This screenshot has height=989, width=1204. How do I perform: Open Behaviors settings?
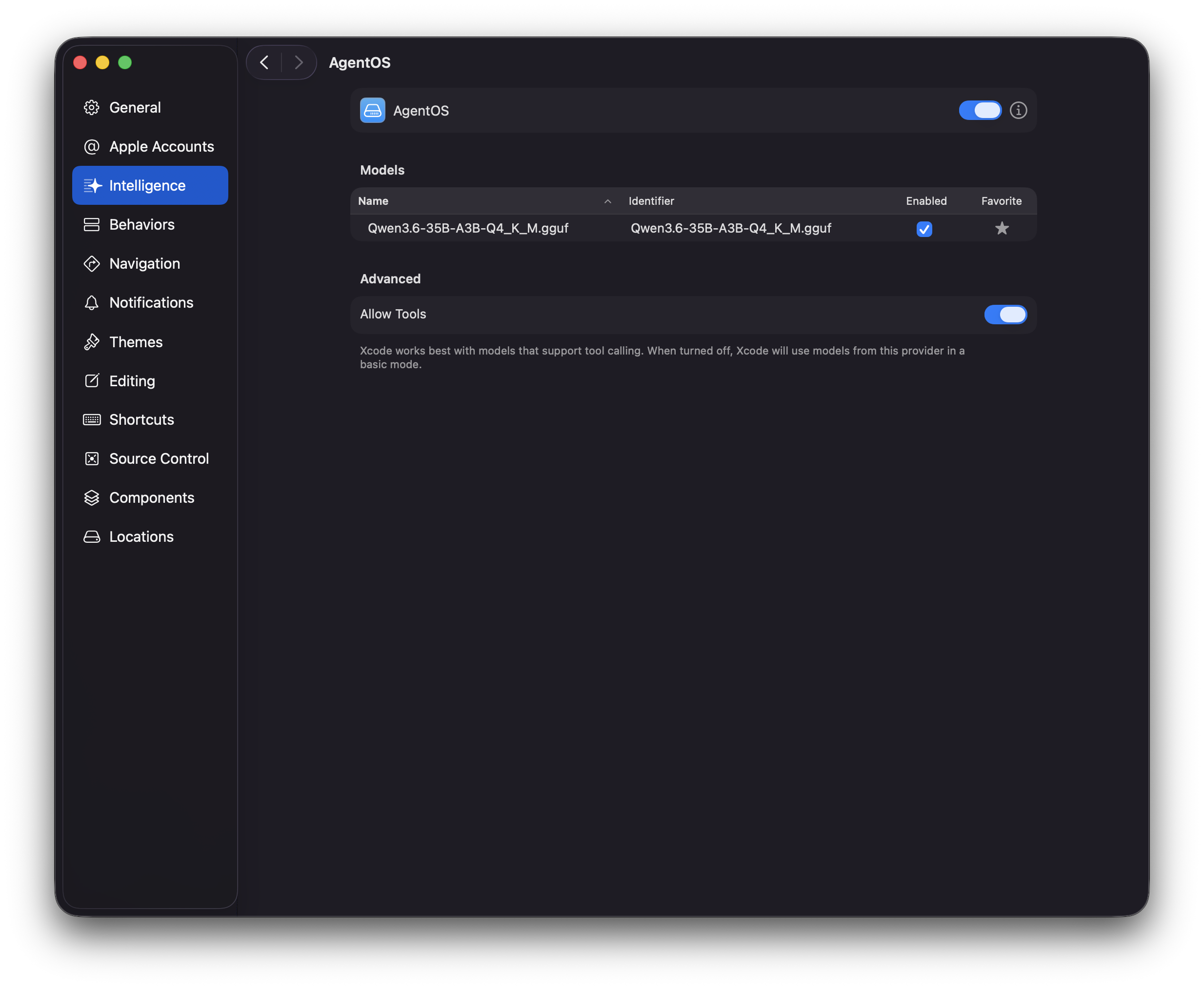point(150,224)
